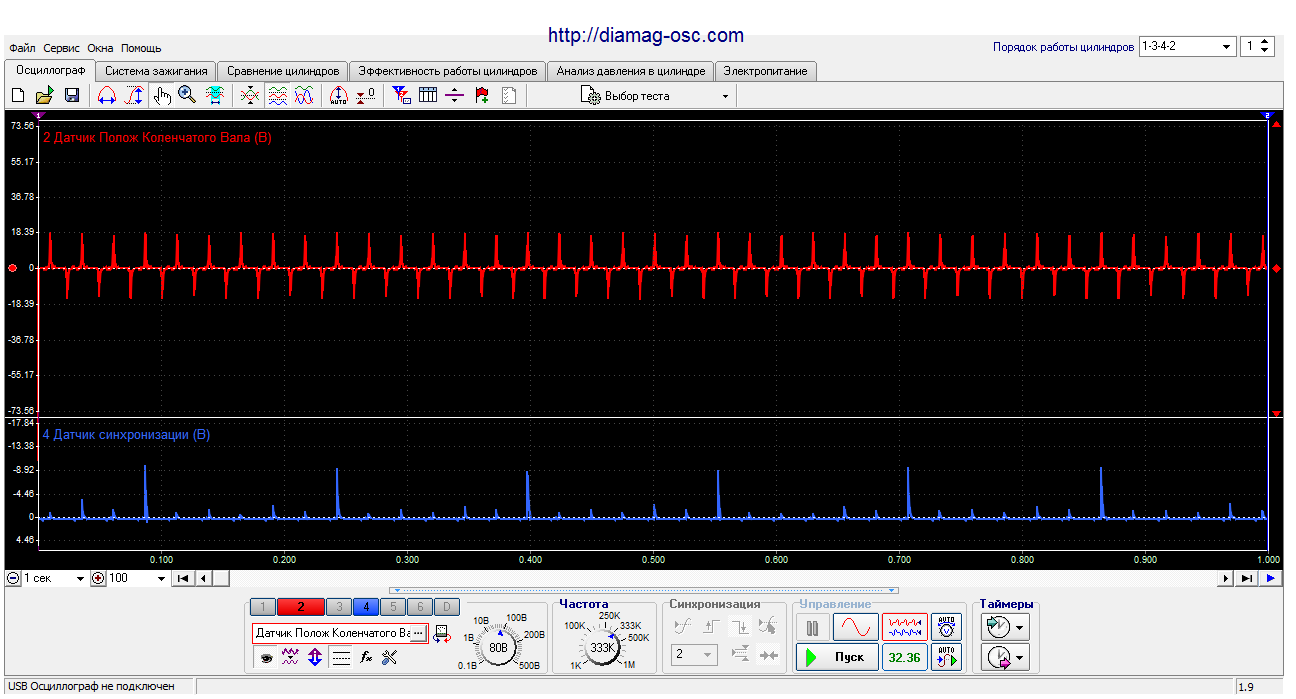
Task: Open channel settings tools icon
Action: (390, 657)
